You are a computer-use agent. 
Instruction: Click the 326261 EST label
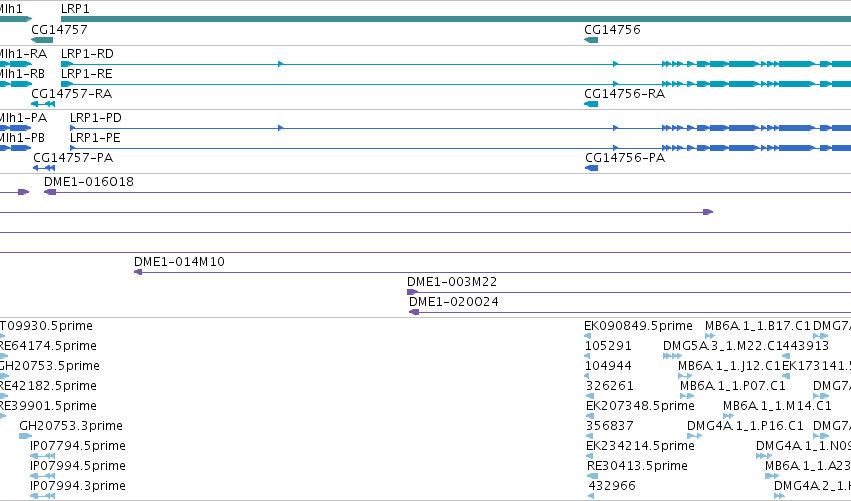click(610, 386)
